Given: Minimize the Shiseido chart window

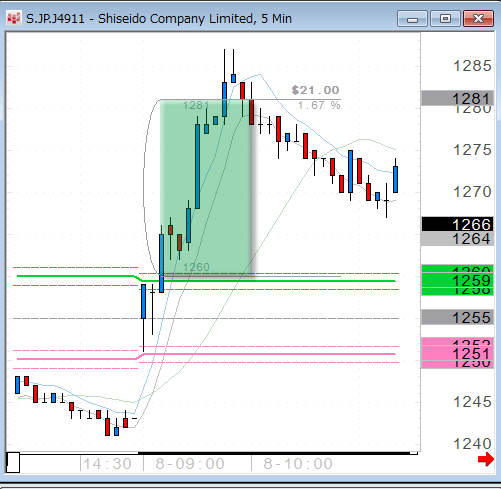Looking at the screenshot, I should pos(412,19).
